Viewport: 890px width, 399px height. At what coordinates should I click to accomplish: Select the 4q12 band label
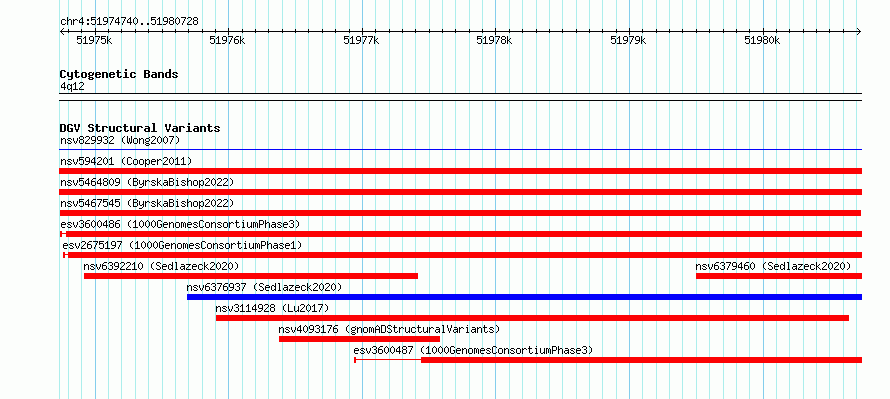pos(73,87)
